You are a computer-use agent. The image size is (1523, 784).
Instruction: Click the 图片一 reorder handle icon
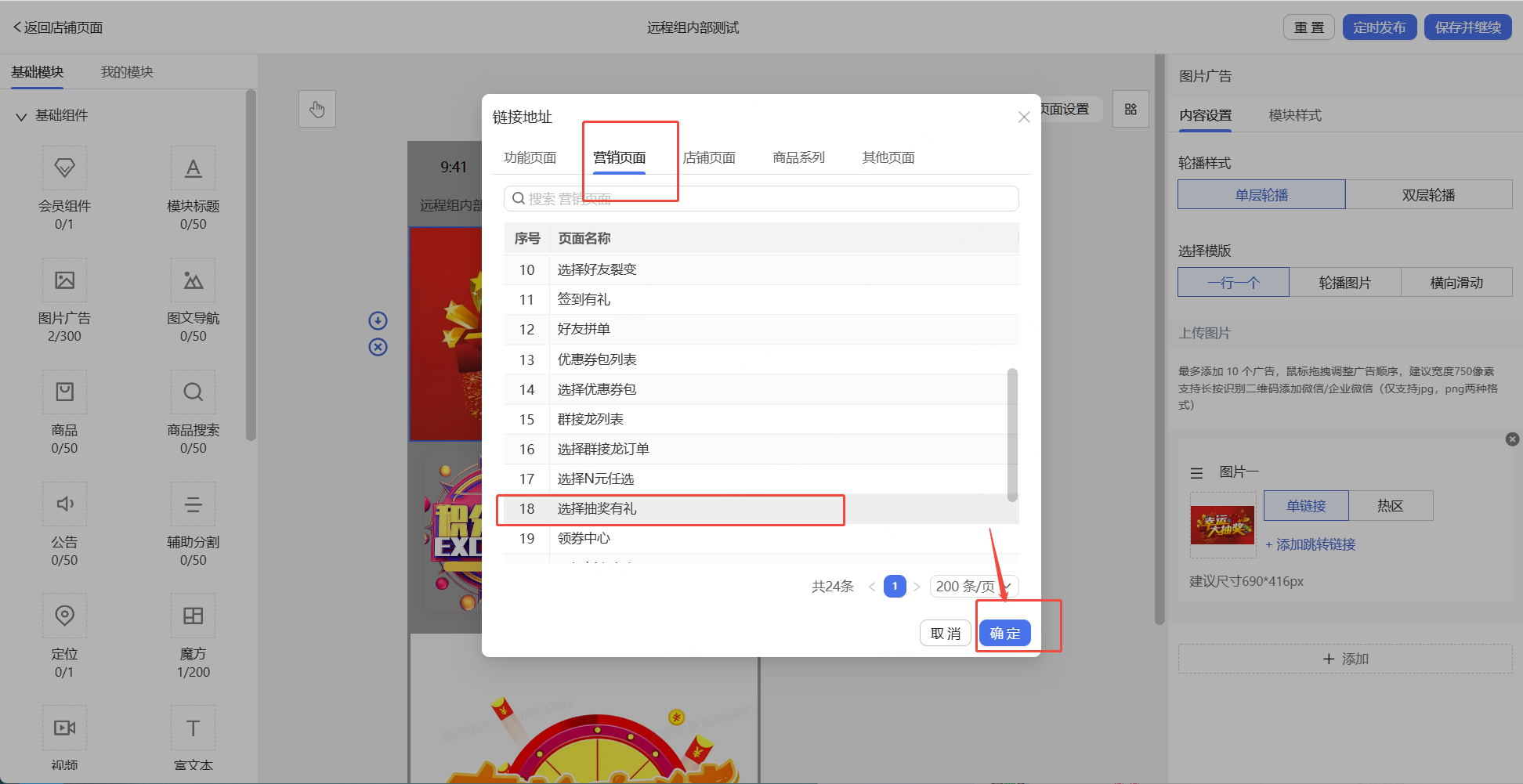(x=1196, y=473)
